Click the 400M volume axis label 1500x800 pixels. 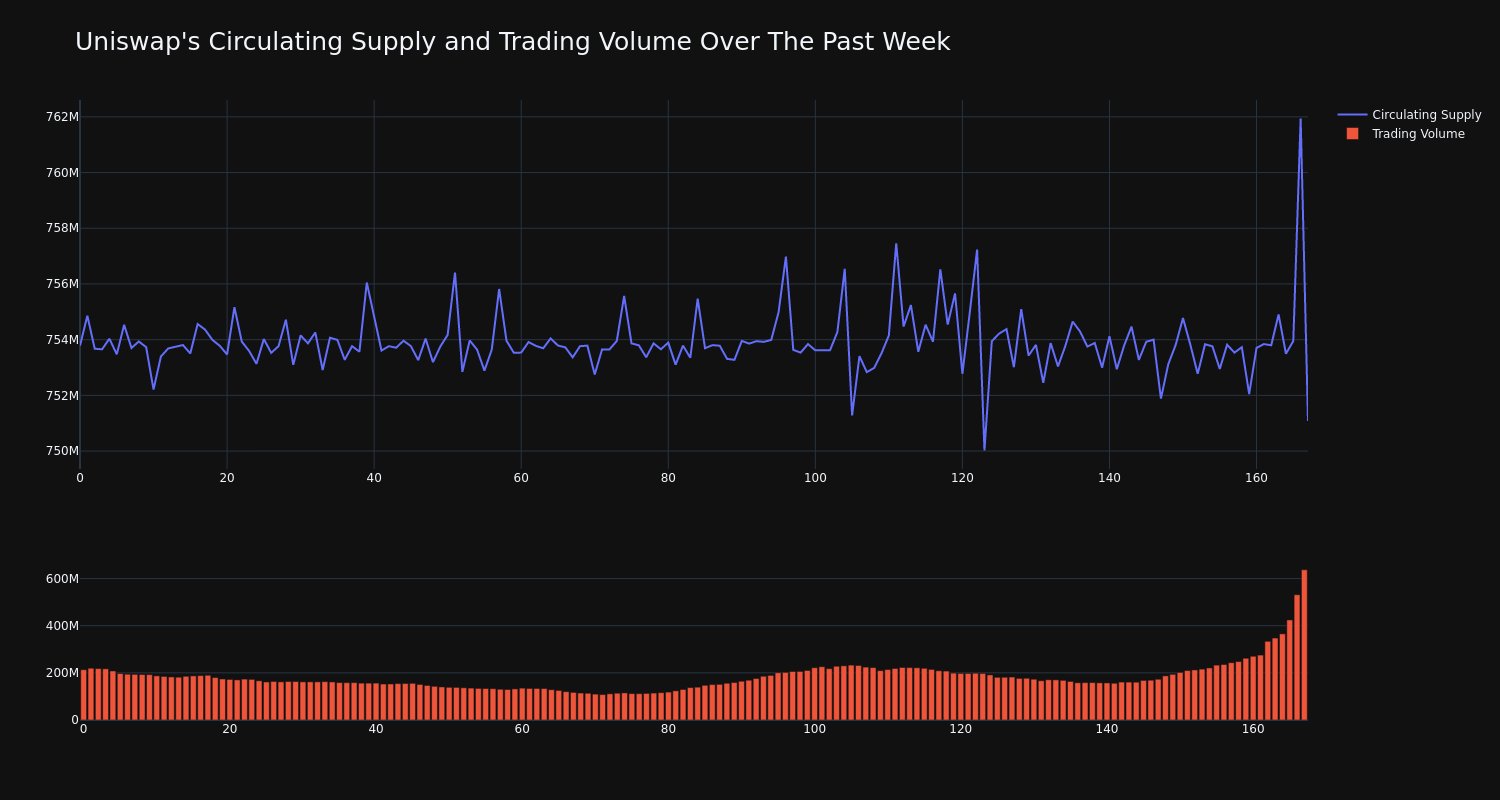coord(62,626)
